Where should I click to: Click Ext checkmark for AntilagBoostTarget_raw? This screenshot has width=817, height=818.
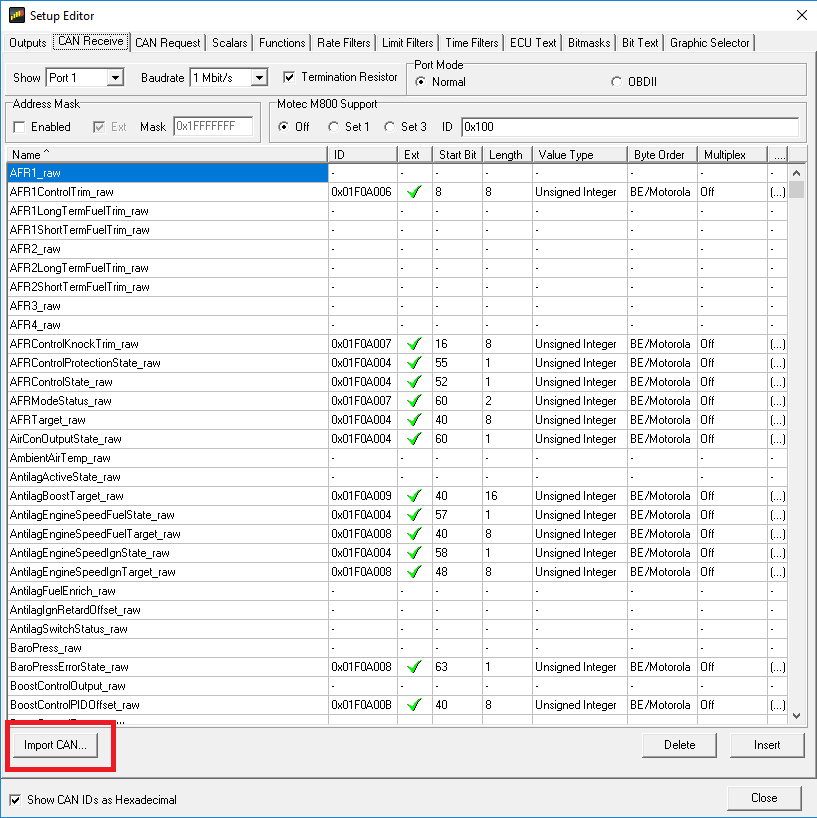(414, 496)
